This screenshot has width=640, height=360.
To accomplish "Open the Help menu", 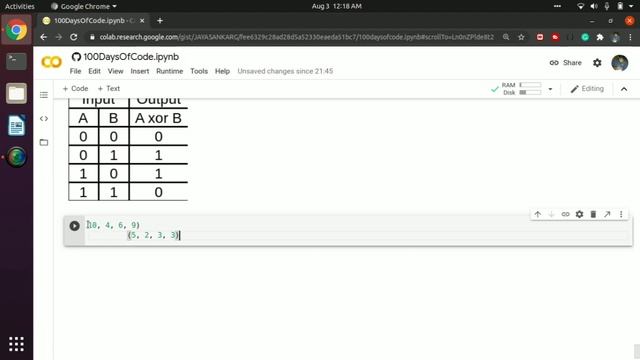I will pos(222,71).
